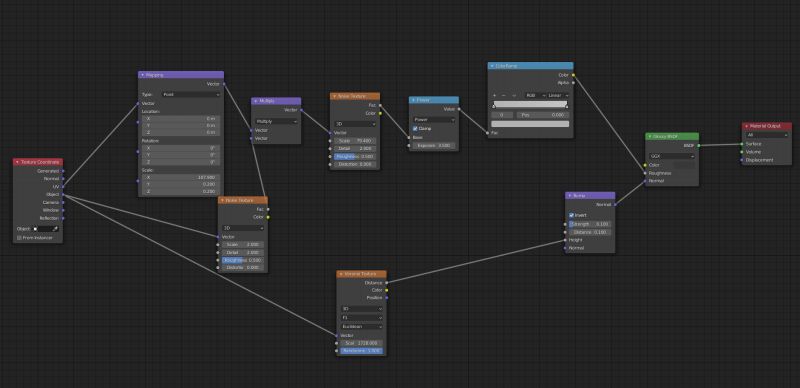Screen dimensions: 800x388
Task: Click the Color output socket on ColorRamp node
Action: pyautogui.click(x=573, y=75)
